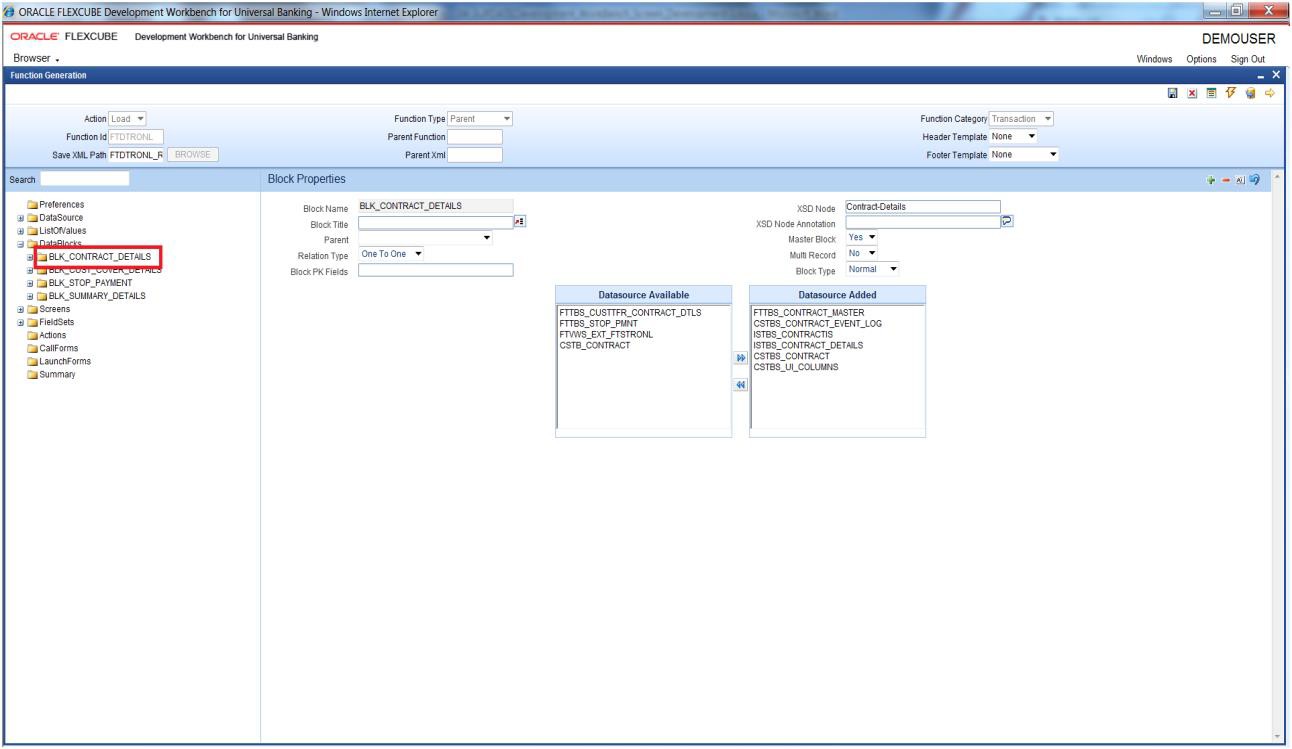Select FTTBS_CUSTTFR_CONTRACT_DTLS in Datasource Available
Image resolution: width=1292 pixels, height=749 pixels.
tap(631, 312)
